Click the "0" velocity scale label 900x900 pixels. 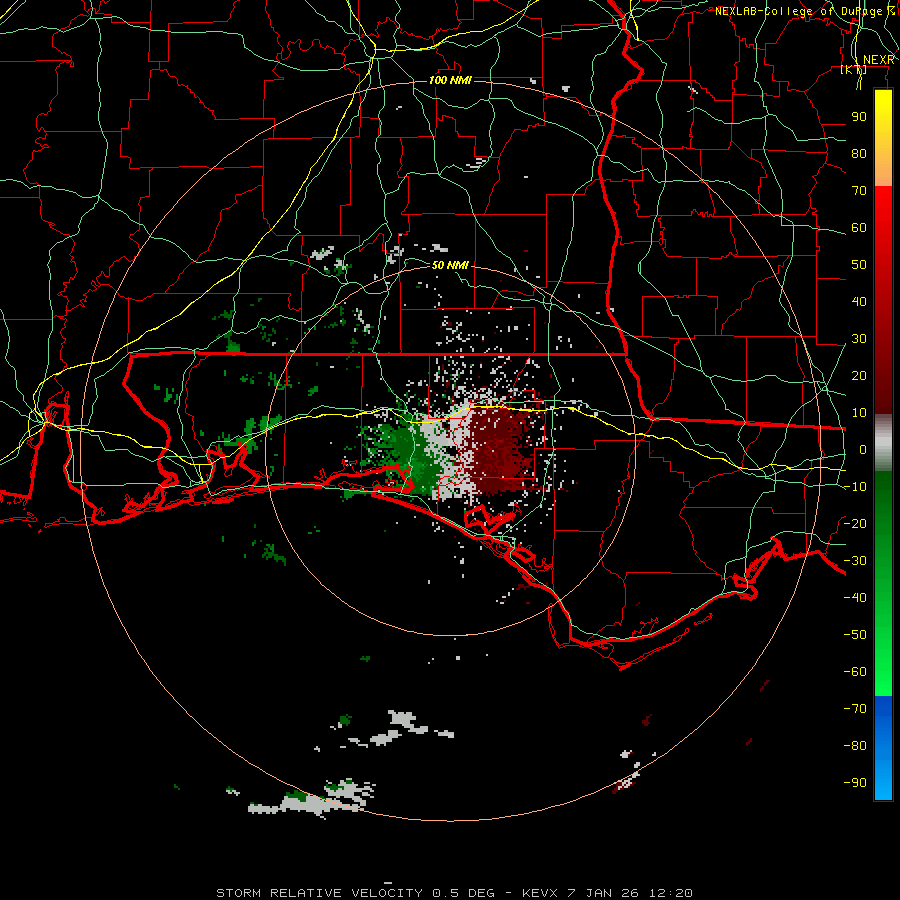click(863, 450)
